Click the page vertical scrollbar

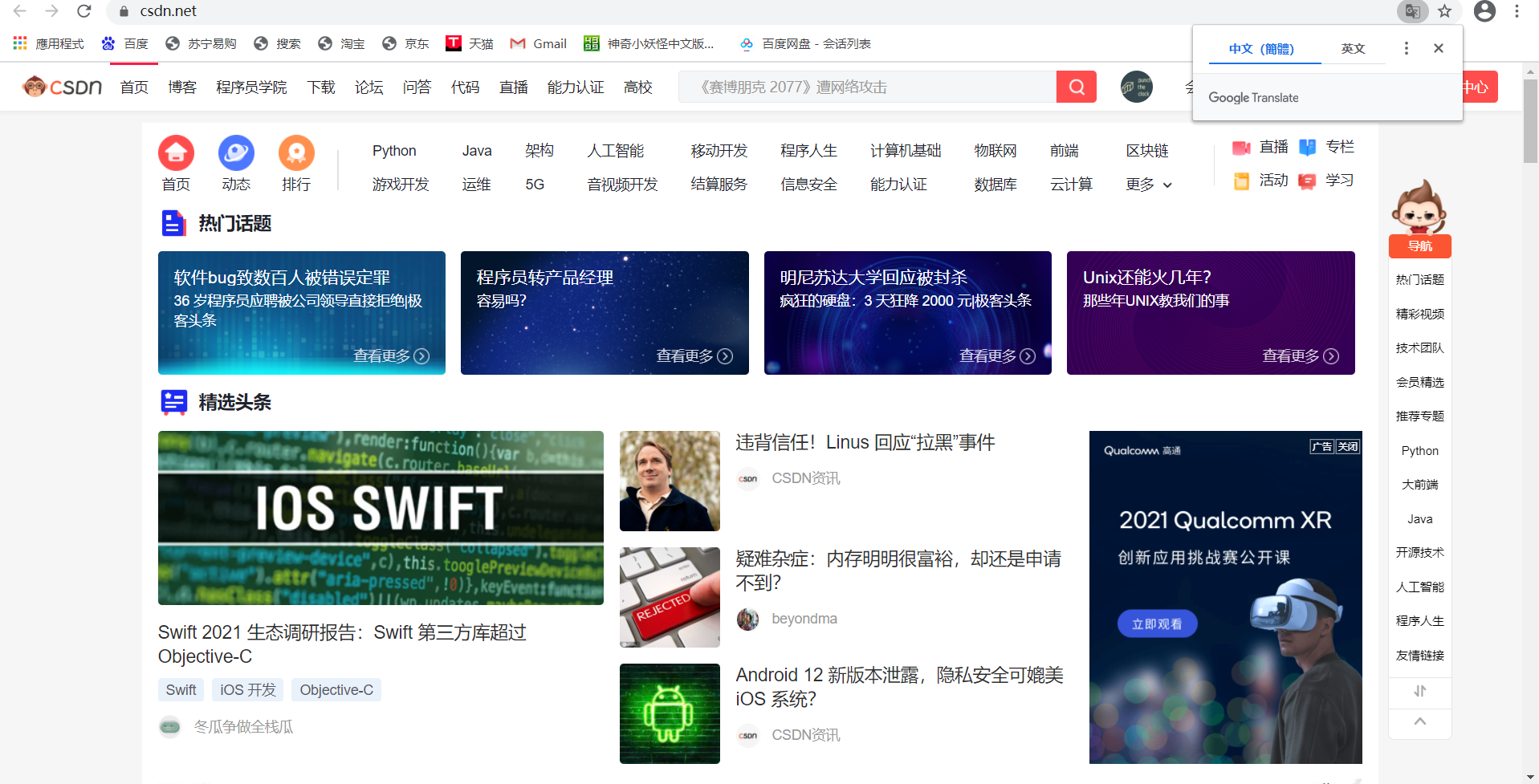[x=1530, y=120]
